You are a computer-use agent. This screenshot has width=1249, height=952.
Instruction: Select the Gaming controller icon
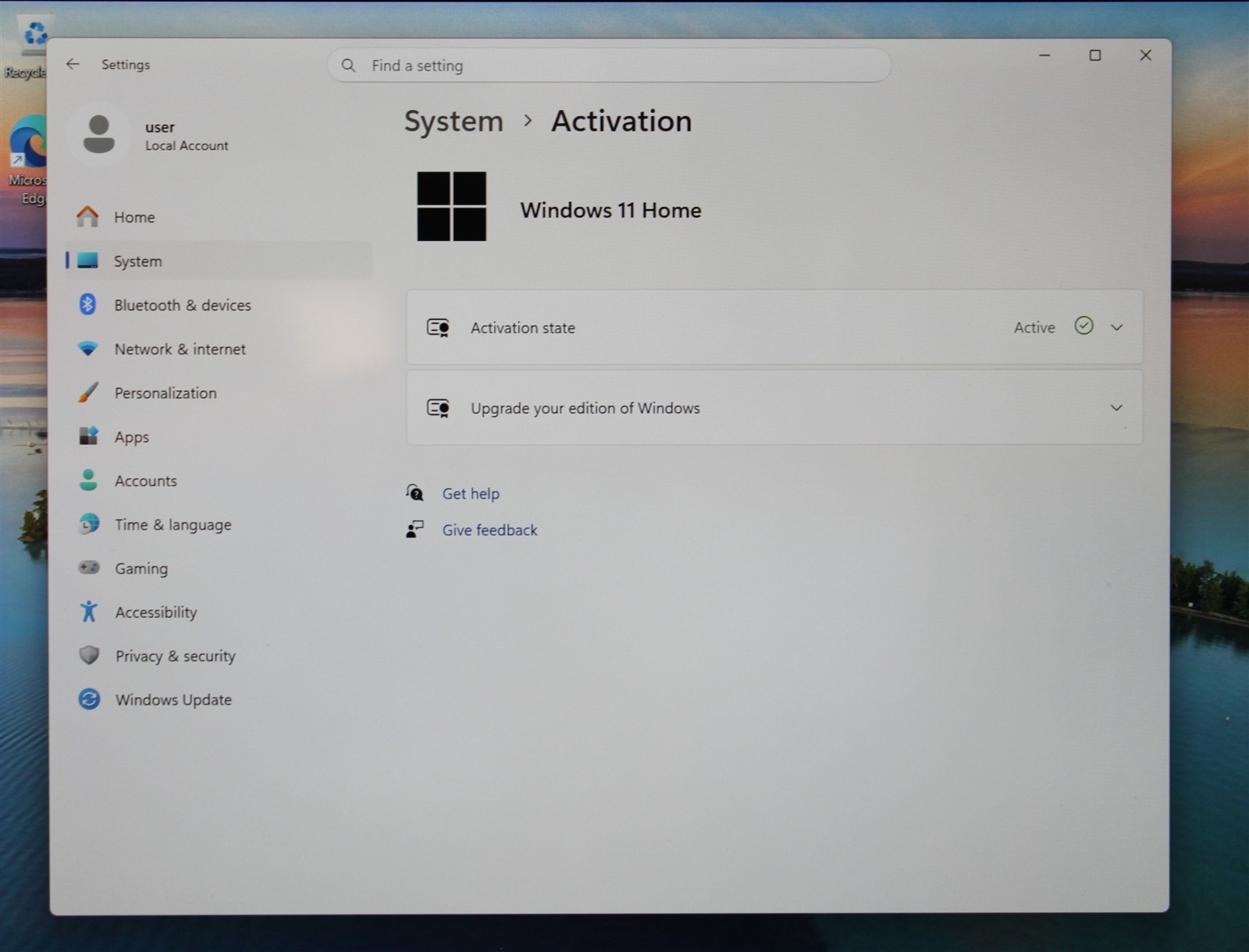[89, 567]
